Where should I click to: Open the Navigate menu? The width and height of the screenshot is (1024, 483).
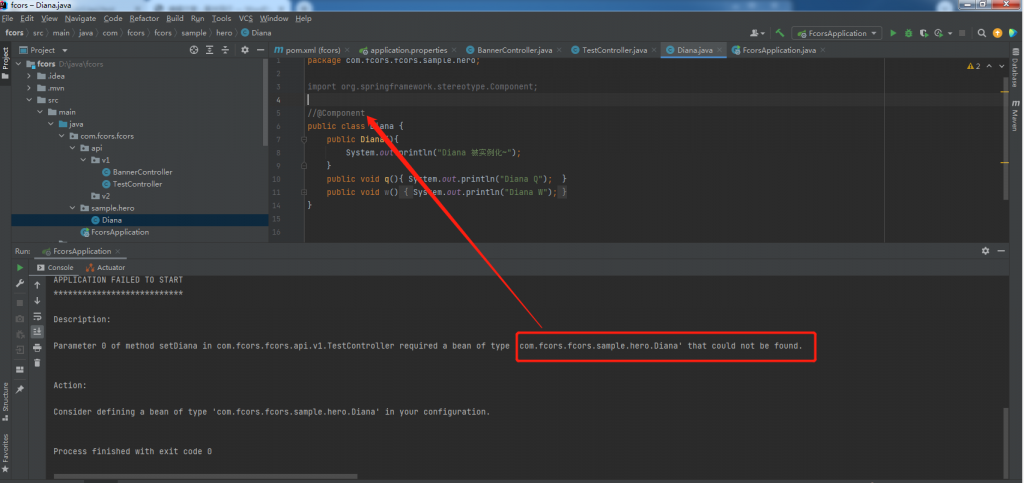(80, 18)
